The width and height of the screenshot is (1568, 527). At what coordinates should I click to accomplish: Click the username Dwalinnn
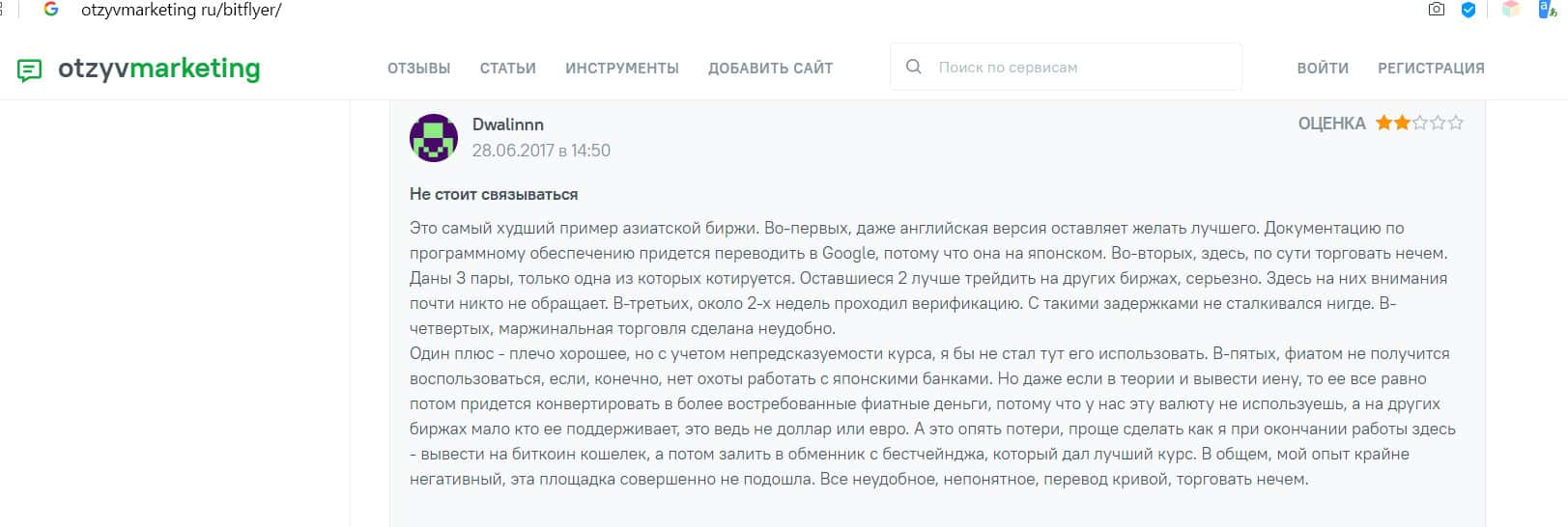point(507,125)
